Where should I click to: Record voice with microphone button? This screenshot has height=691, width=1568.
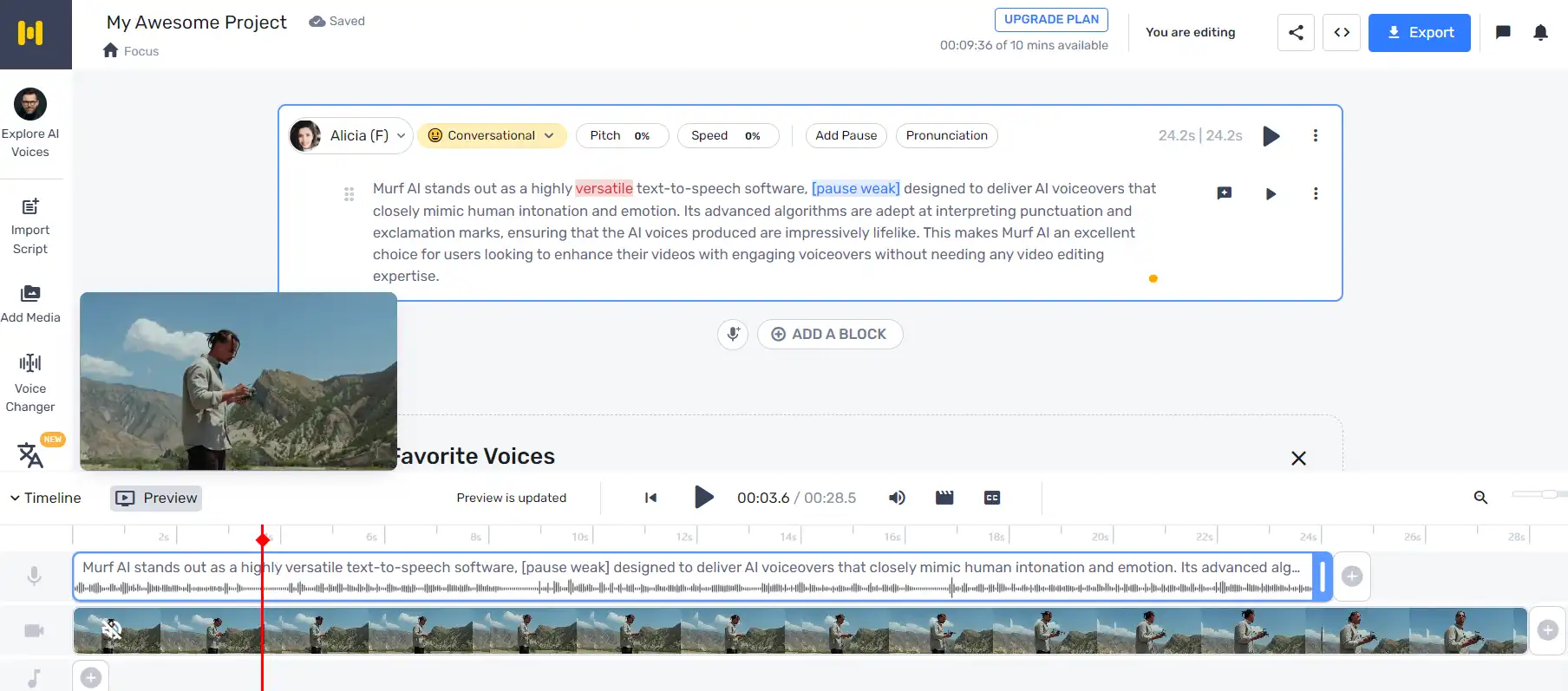(733, 334)
